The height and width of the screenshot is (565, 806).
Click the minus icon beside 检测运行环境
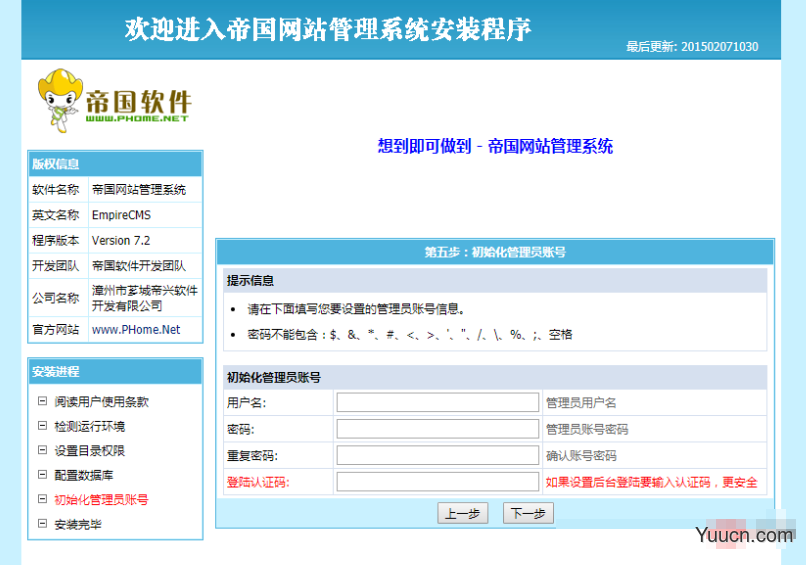[43, 426]
